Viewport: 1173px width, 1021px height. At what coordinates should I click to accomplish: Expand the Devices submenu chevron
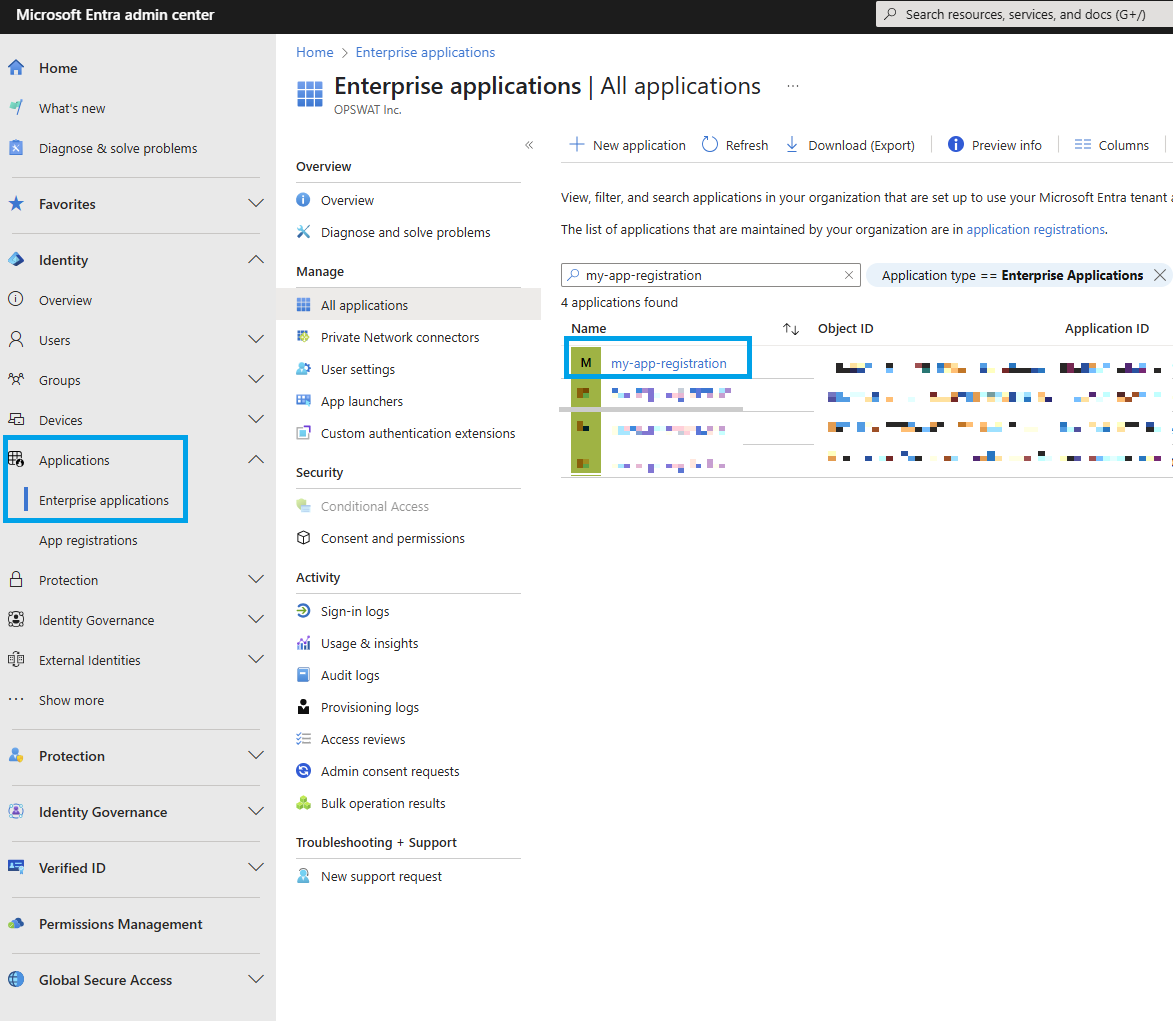point(256,420)
